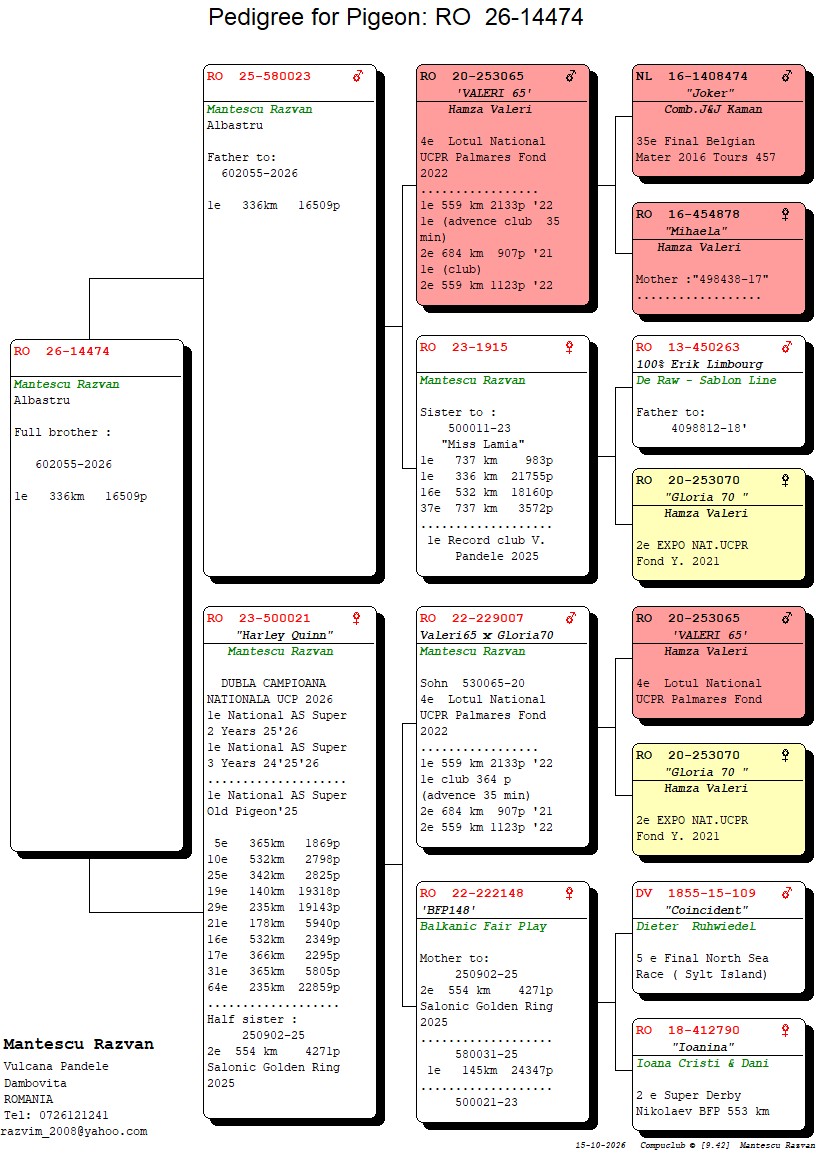Click the male symbol on Coincident card
Image resolution: width=816 pixels, height=1172 pixels.
[787, 893]
